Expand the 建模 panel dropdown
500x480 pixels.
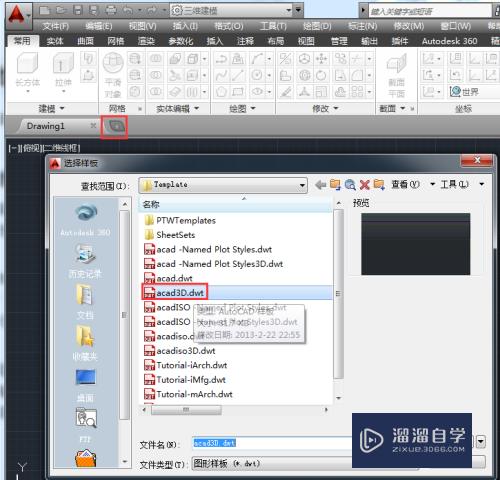pos(51,108)
